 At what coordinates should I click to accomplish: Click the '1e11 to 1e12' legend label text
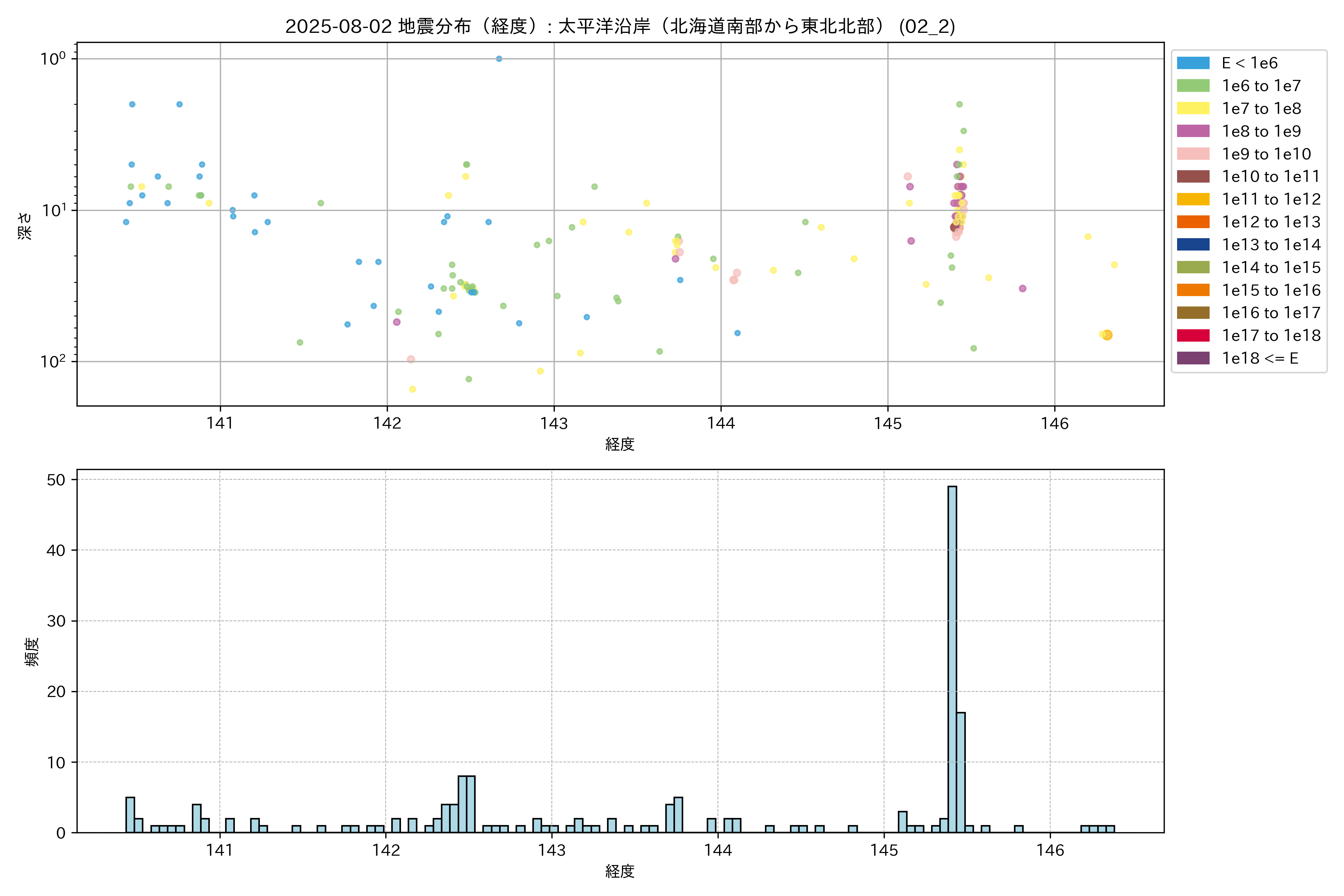point(1271,199)
